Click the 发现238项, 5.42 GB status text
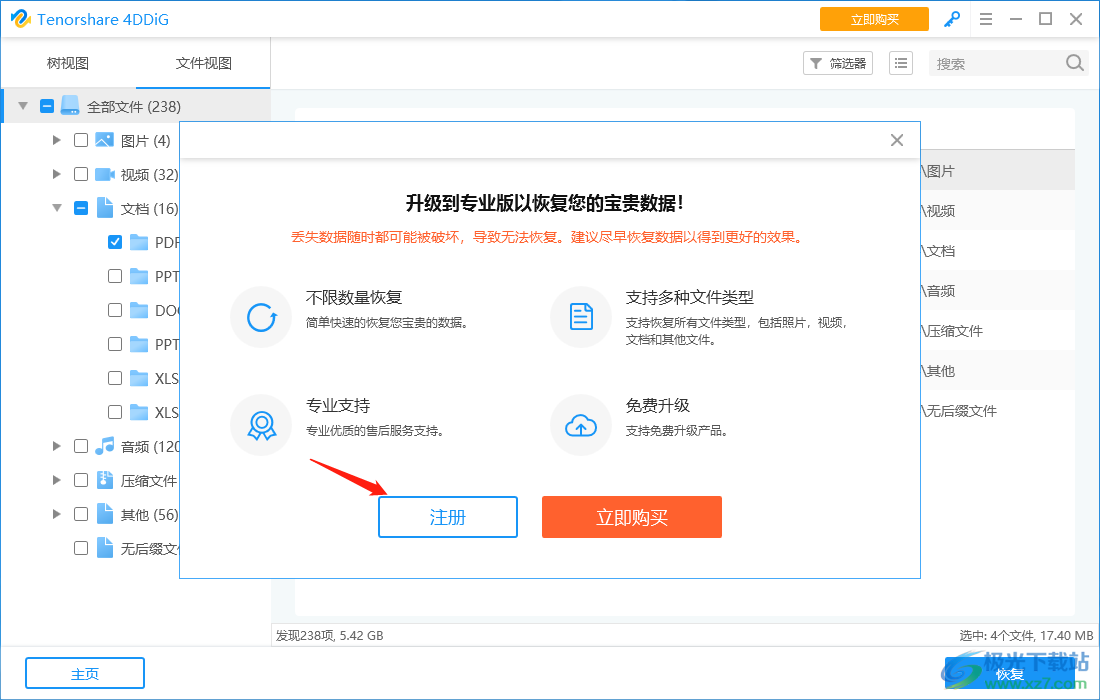The height and width of the screenshot is (700, 1100). (x=330, y=635)
